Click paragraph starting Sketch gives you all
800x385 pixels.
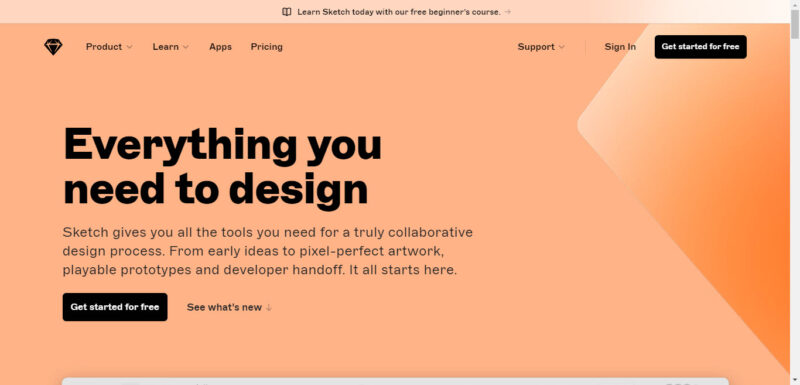click(x=267, y=251)
